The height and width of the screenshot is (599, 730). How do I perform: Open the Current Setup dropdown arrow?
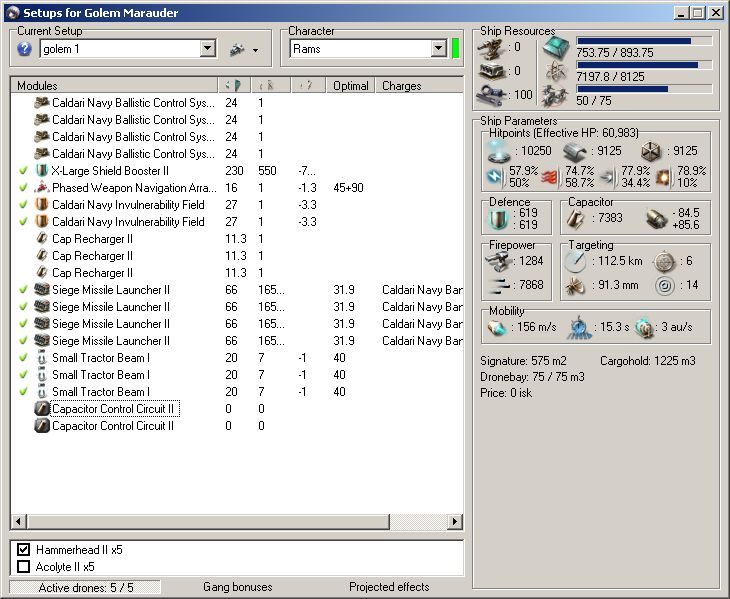click(208, 48)
